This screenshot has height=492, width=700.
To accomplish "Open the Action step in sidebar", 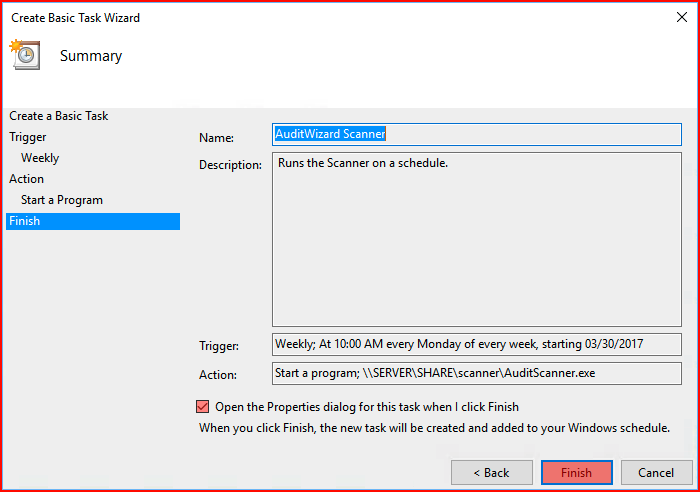I will pos(26,179).
